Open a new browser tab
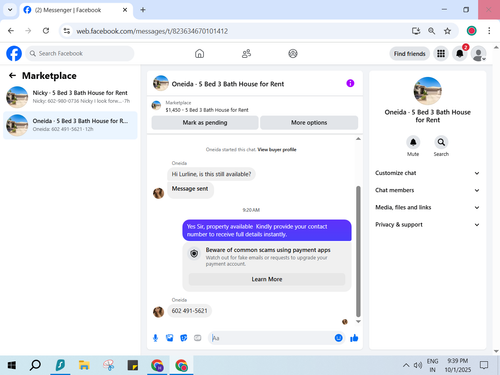The width and height of the screenshot is (500, 375). [x=143, y=10]
